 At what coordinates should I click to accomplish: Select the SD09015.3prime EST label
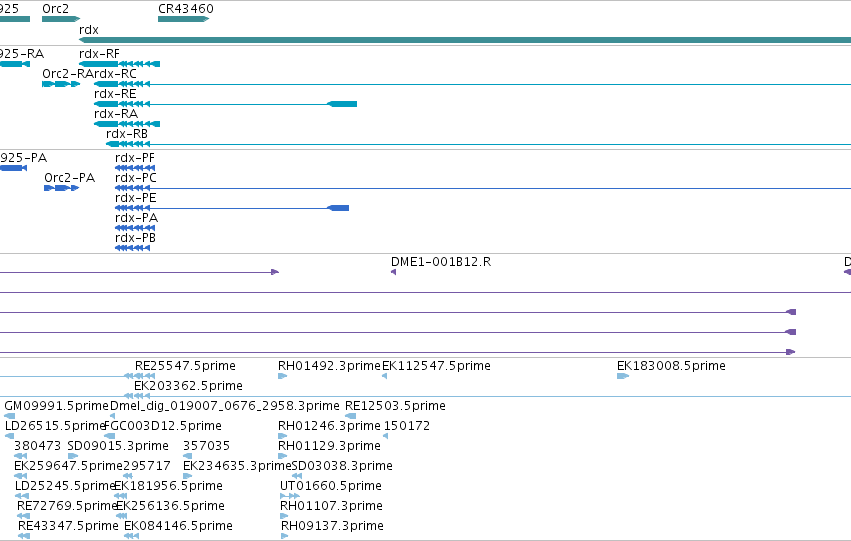118,446
